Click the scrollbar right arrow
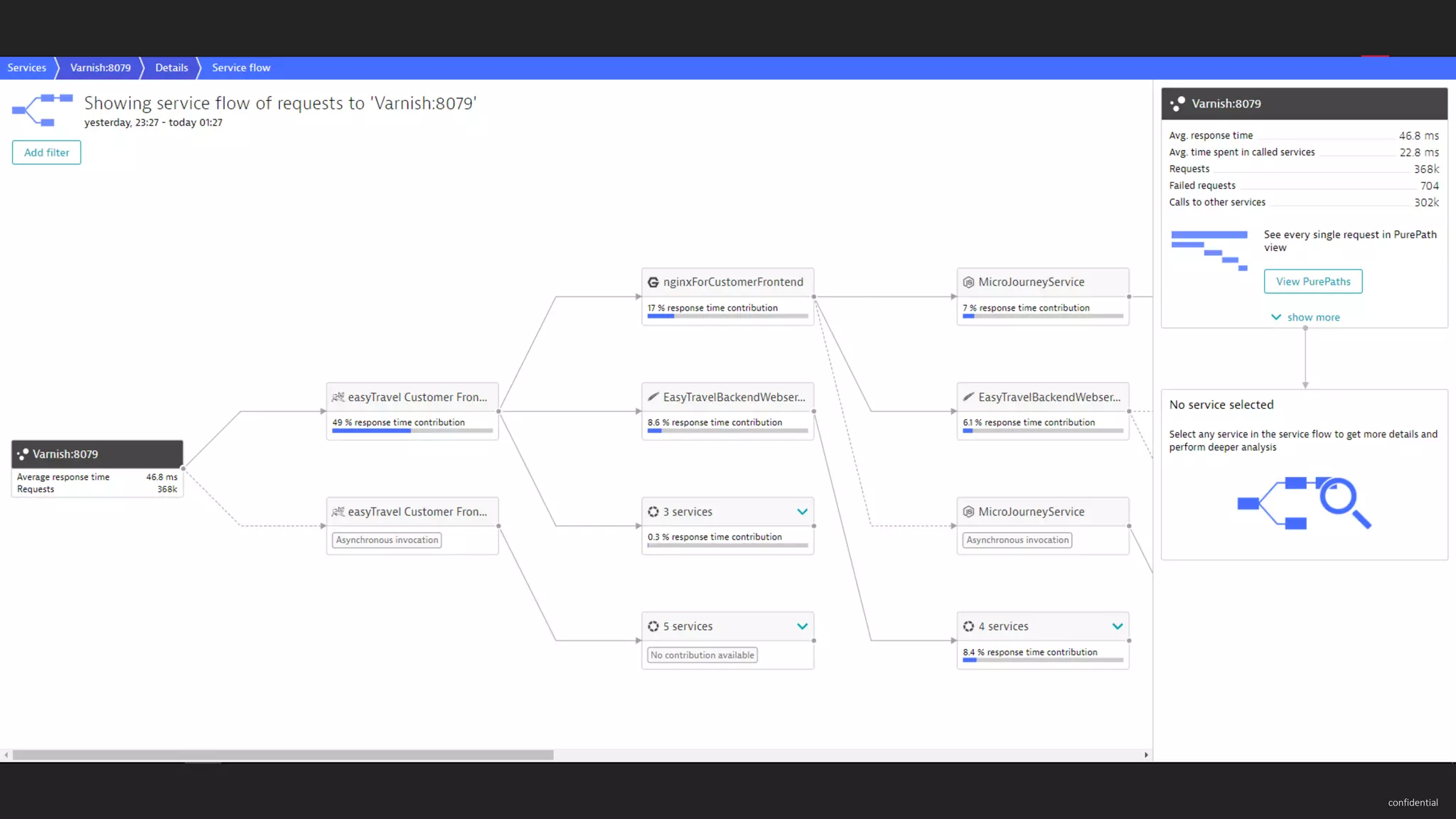Image resolution: width=1456 pixels, height=819 pixels. [x=1146, y=755]
